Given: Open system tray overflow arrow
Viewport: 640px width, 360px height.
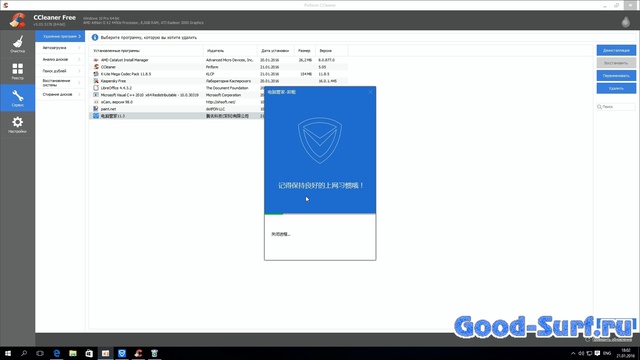Looking at the screenshot, I should (x=573, y=353).
